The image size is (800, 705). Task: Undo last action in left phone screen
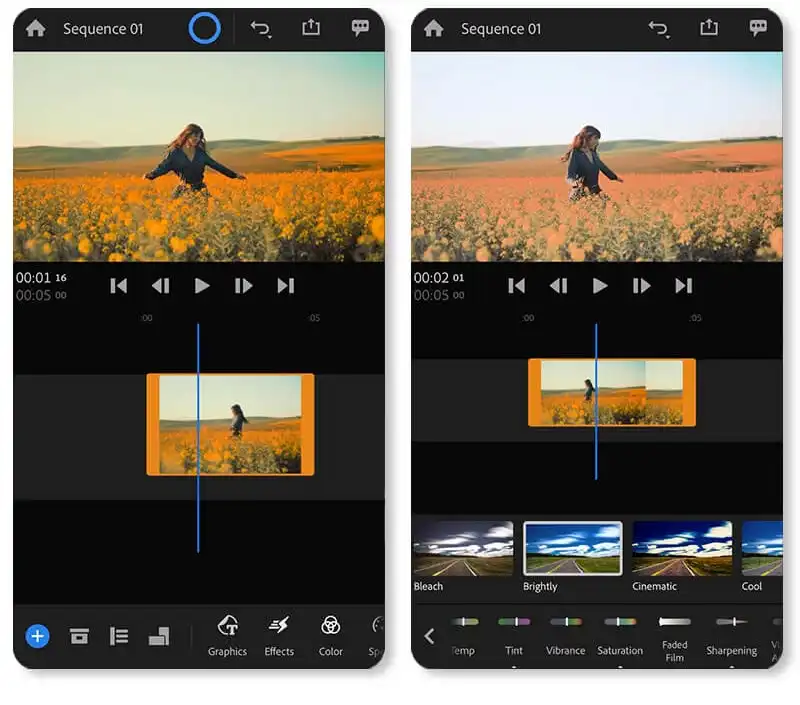[x=261, y=29]
